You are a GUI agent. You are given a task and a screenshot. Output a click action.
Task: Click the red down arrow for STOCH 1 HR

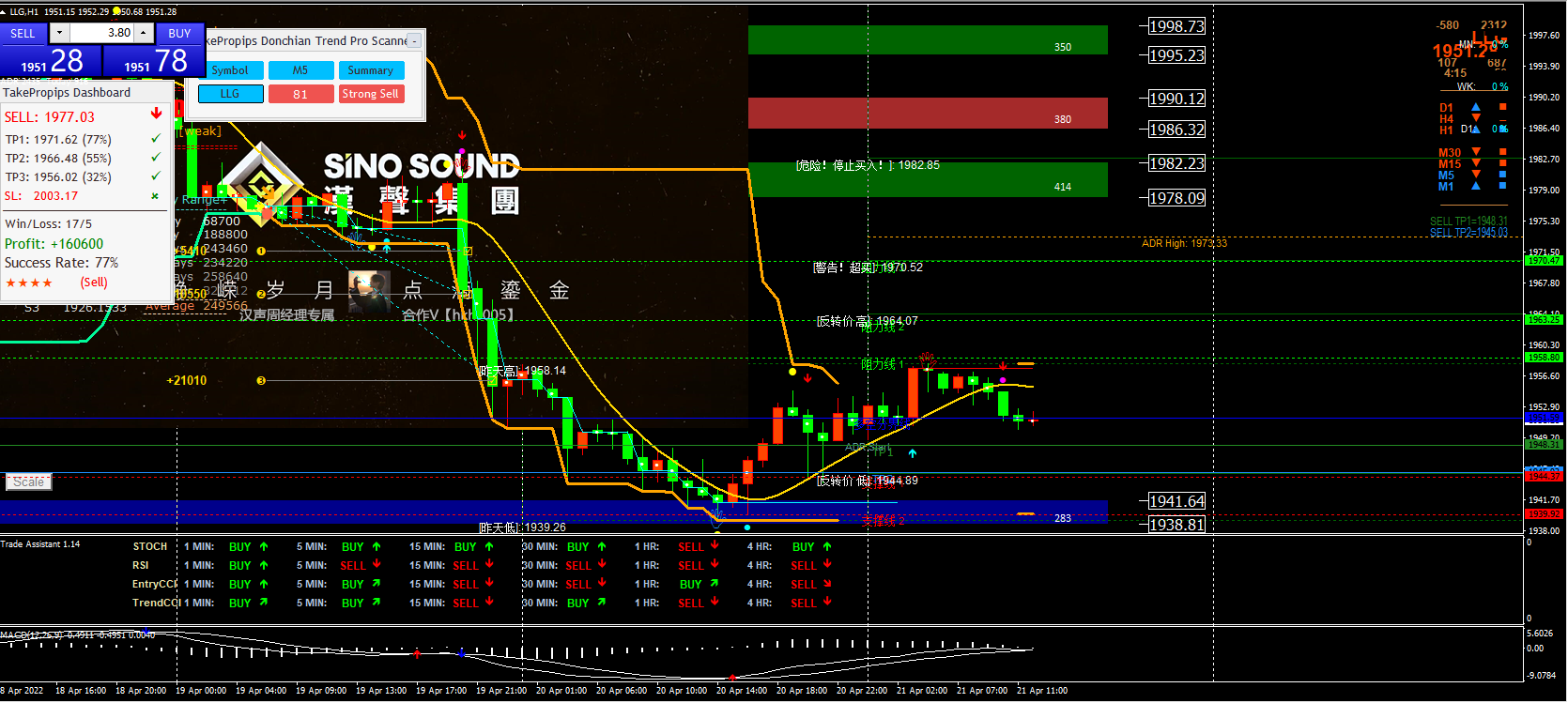point(715,545)
